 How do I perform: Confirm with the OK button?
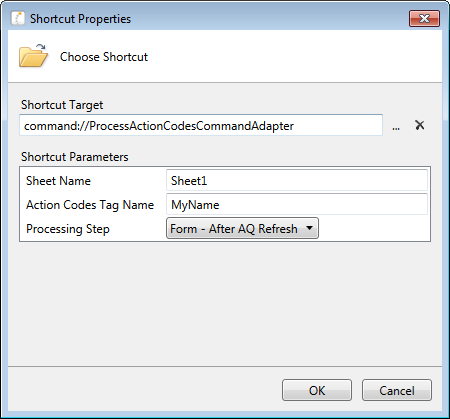tap(317, 390)
